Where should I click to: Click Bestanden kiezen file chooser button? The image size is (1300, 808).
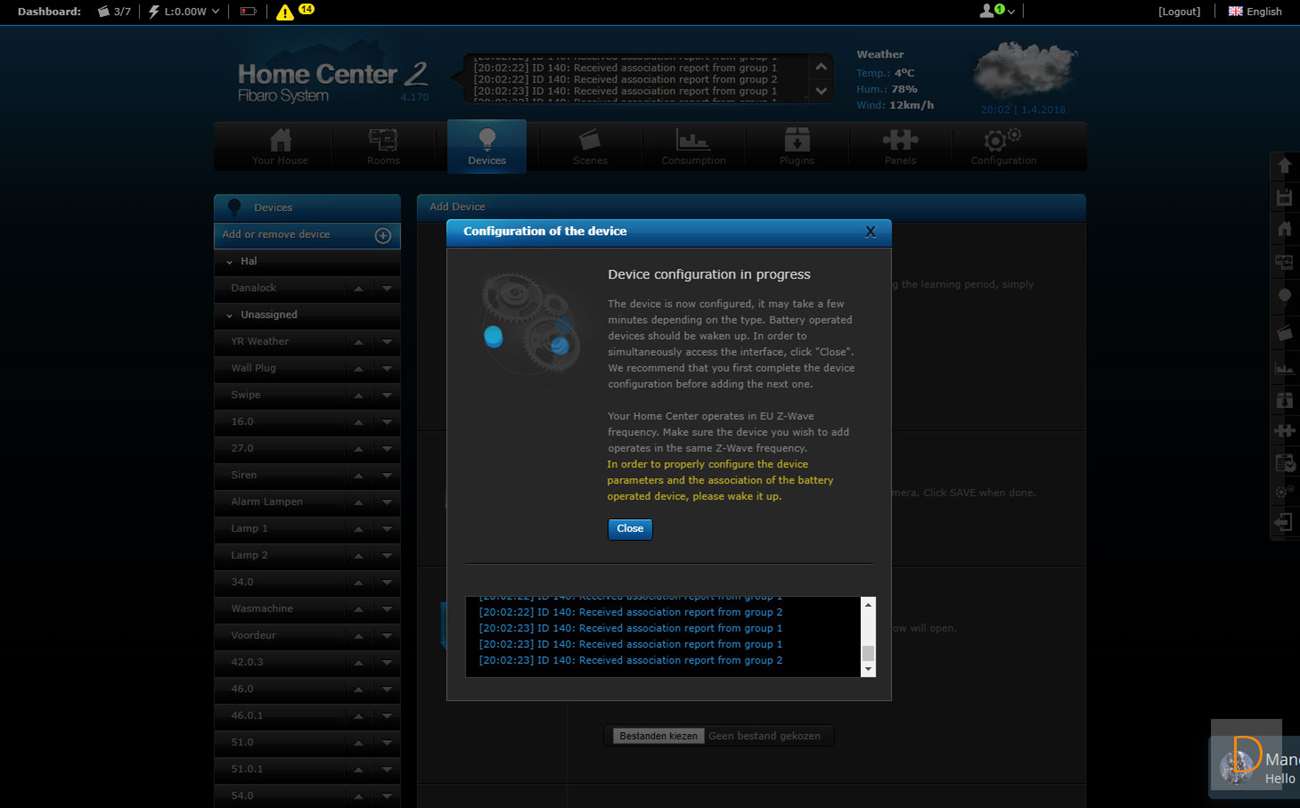point(657,736)
